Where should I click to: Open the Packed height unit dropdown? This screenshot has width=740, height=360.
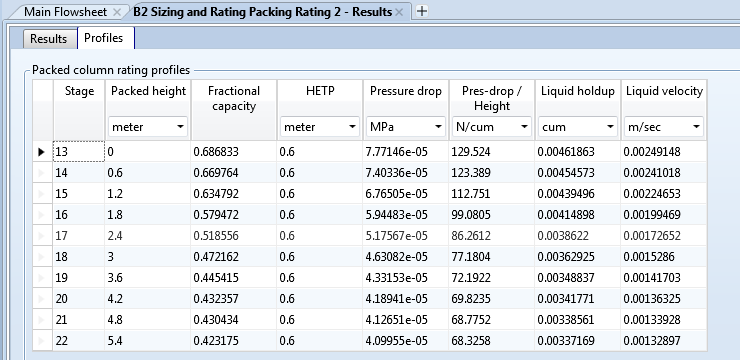point(148,127)
